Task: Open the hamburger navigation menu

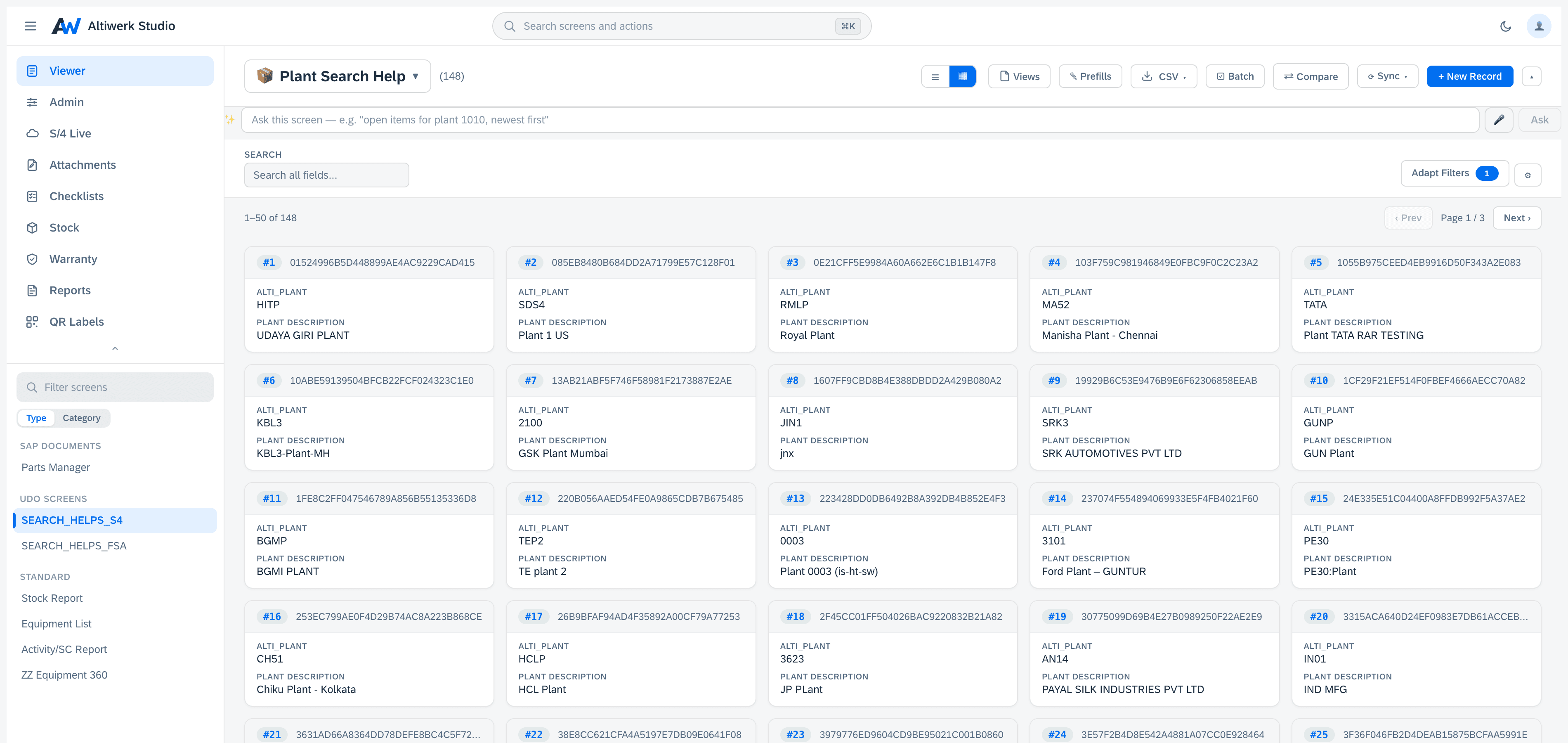Action: 31,26
